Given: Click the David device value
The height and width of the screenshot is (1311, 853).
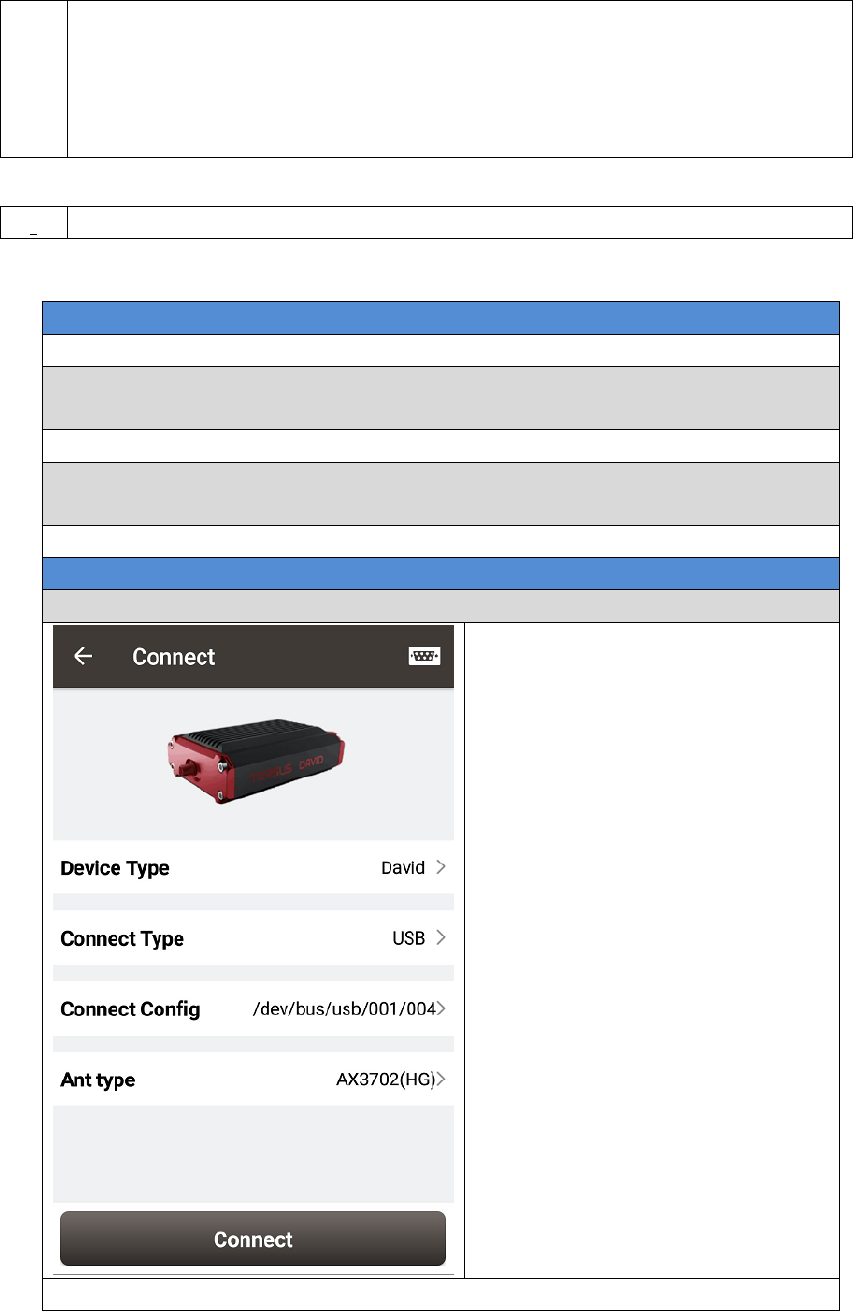Looking at the screenshot, I should pyautogui.click(x=403, y=868).
